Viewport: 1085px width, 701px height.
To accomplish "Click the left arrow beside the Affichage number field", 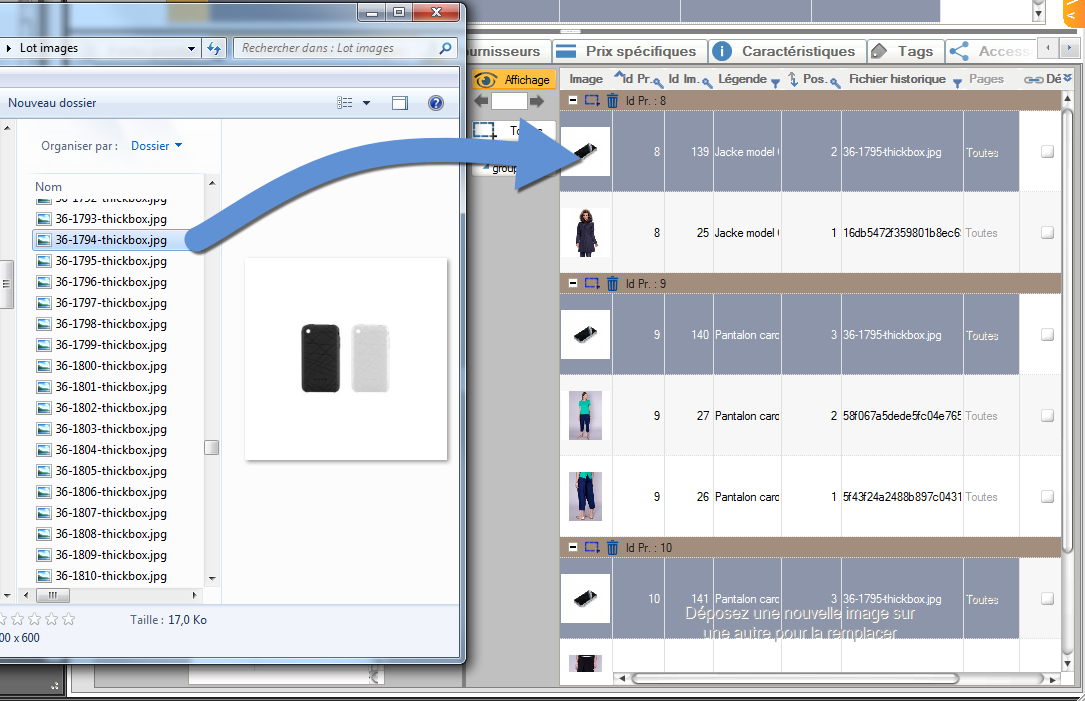I will coord(481,101).
